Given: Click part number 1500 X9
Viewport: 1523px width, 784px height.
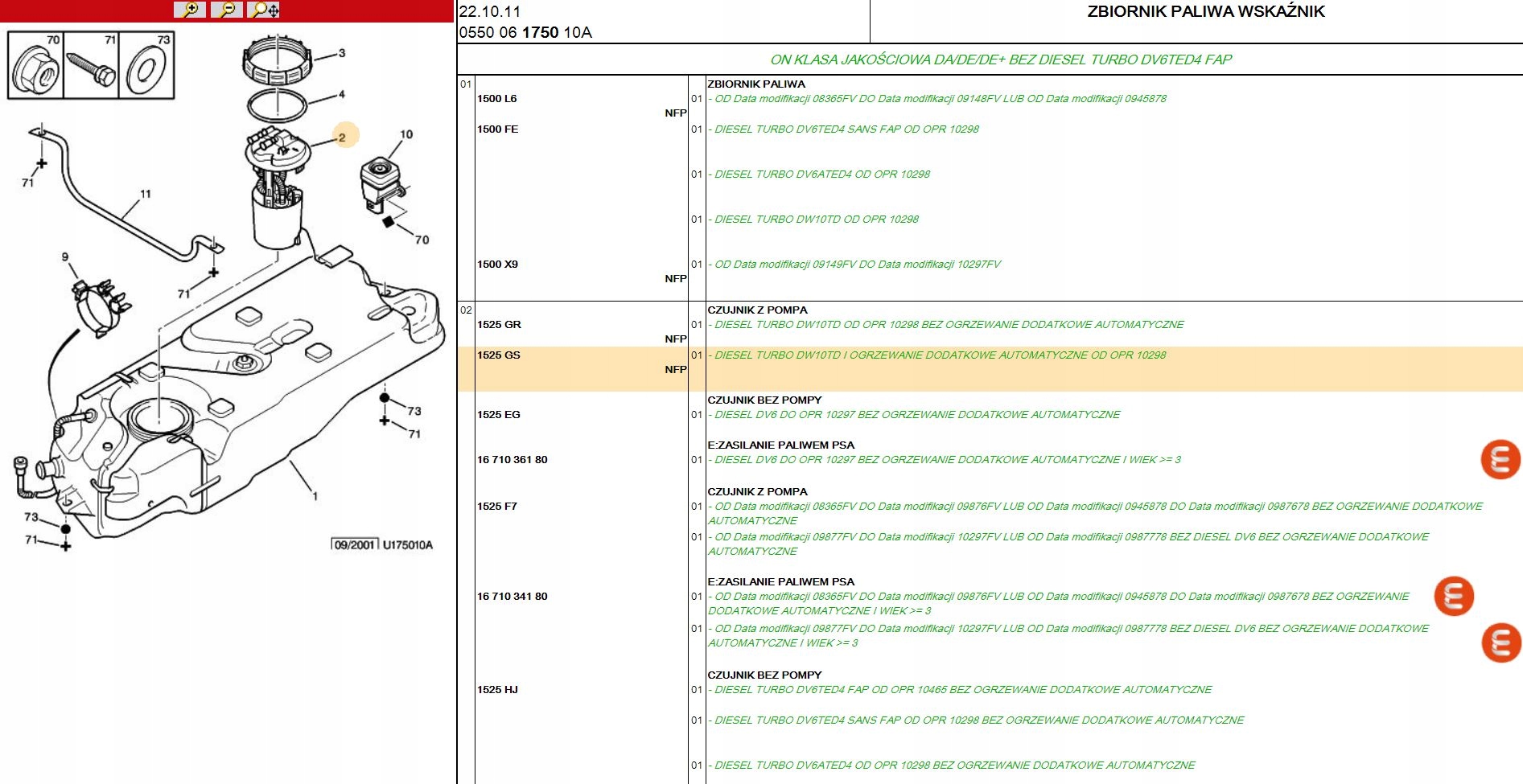Looking at the screenshot, I should 497,265.
